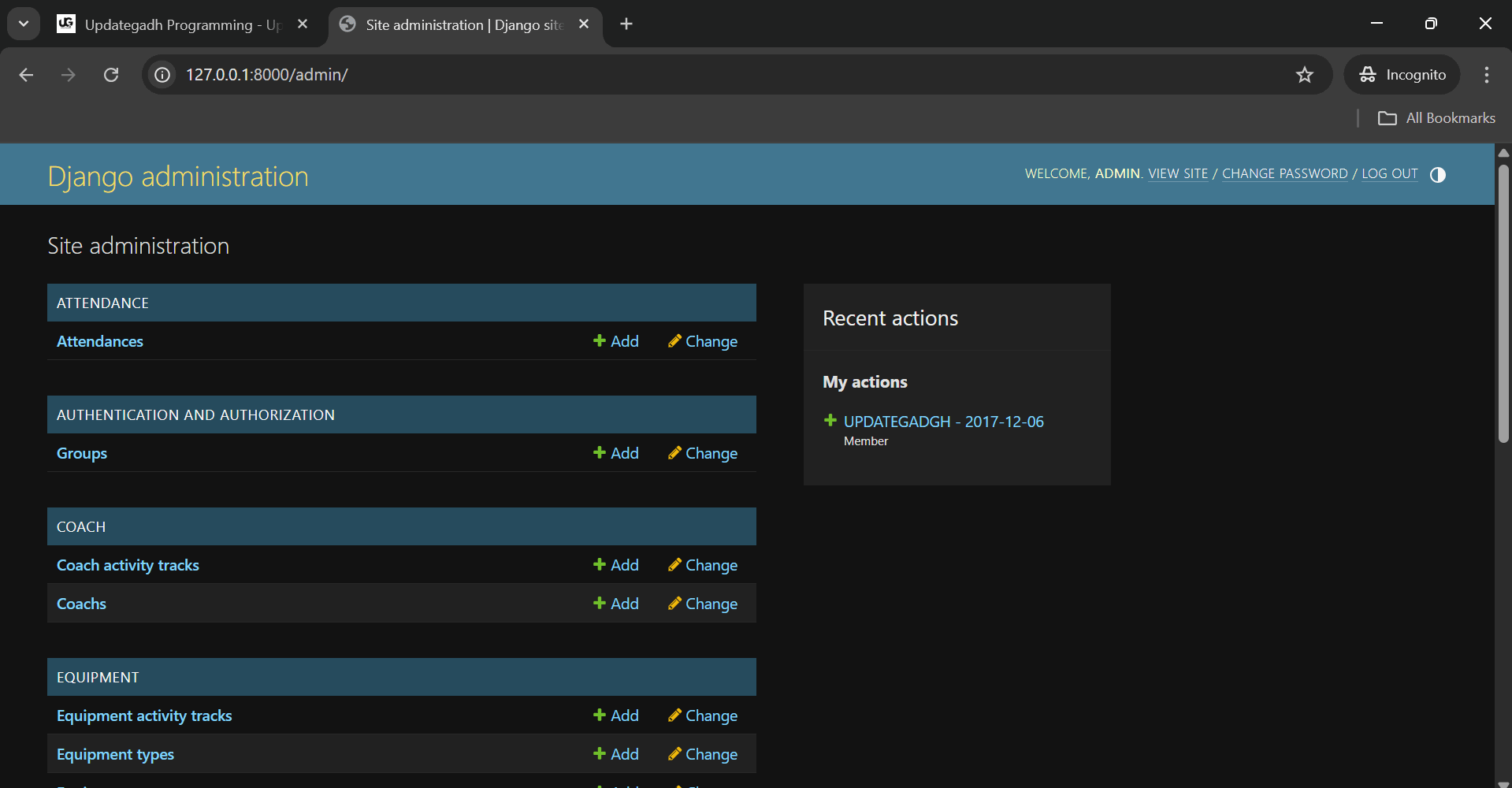Screen dimensions: 1512x788
Task: Click the plus icon next to Coachs
Action: 598,603
